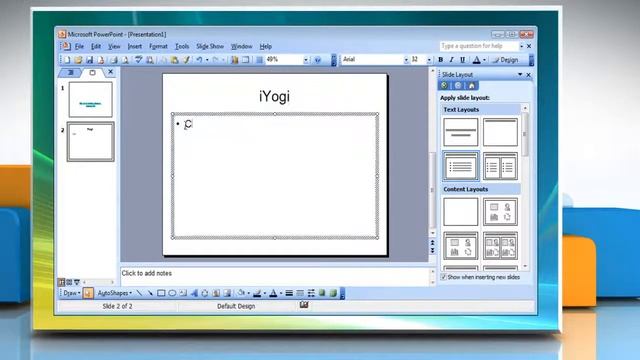The height and width of the screenshot is (360, 640).
Task: Click the Undo arrow icon
Action: click(199, 60)
